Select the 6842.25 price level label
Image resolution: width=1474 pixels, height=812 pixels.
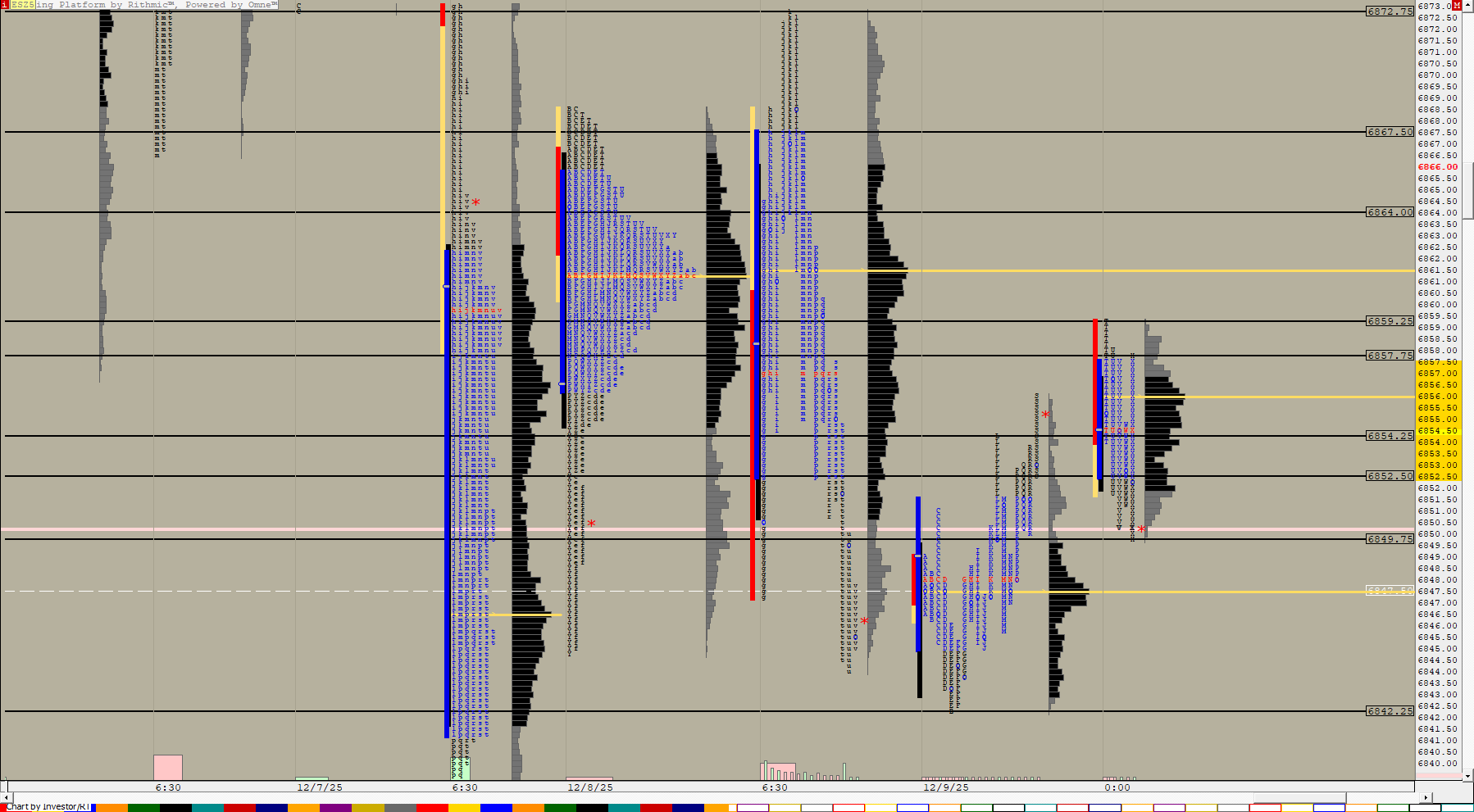[1390, 711]
